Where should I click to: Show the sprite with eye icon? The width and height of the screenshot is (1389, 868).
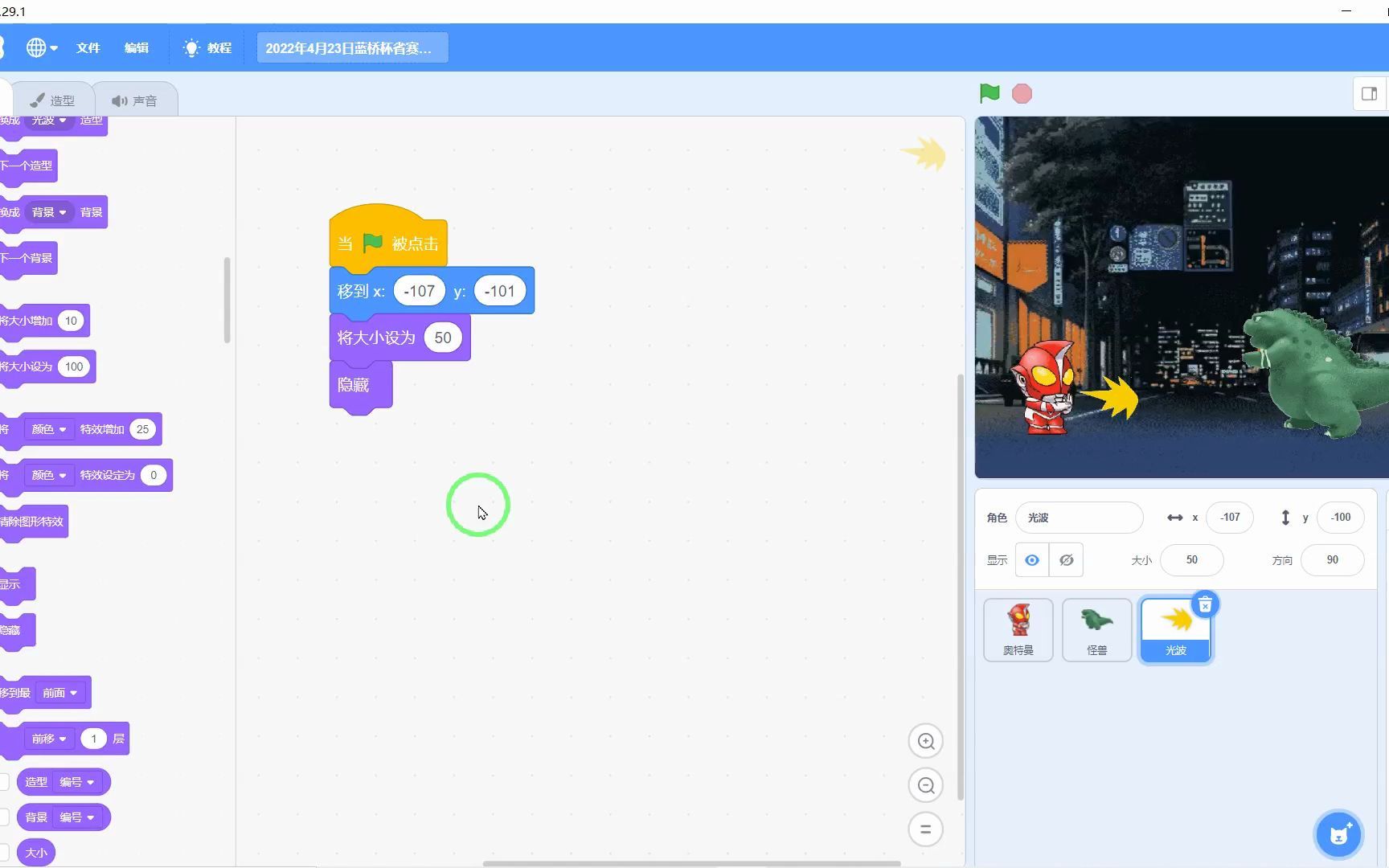(x=1032, y=560)
